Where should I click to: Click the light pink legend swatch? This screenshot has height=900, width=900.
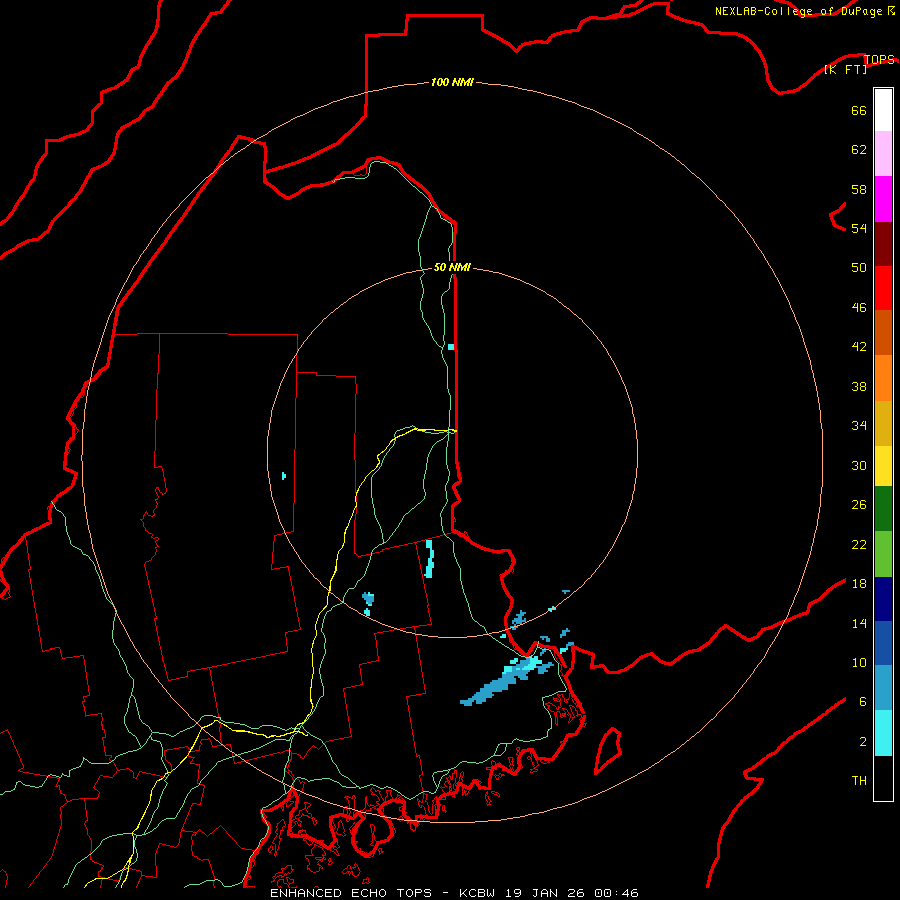(883, 153)
